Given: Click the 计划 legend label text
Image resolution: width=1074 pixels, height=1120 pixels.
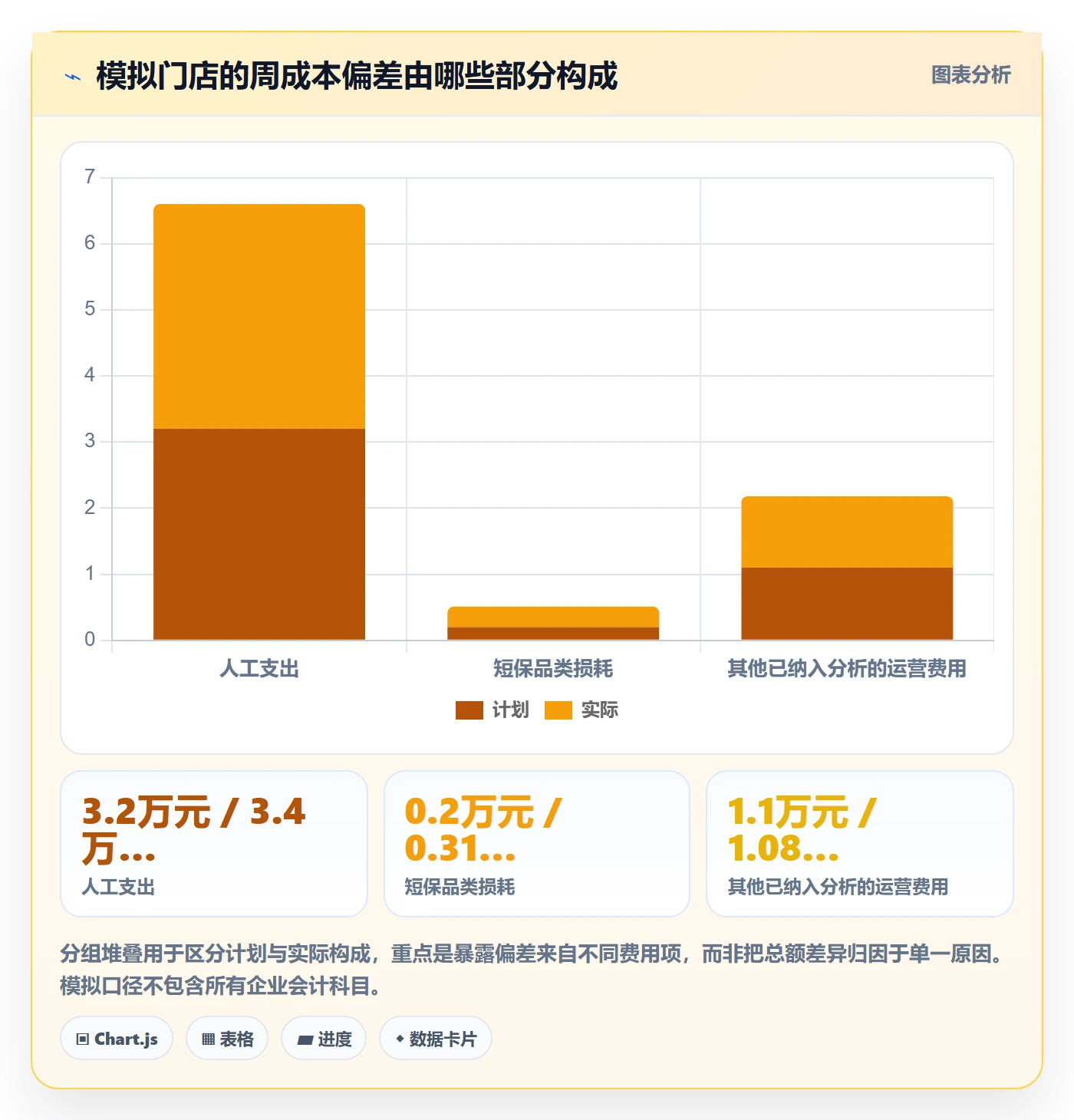Looking at the screenshot, I should click(510, 710).
